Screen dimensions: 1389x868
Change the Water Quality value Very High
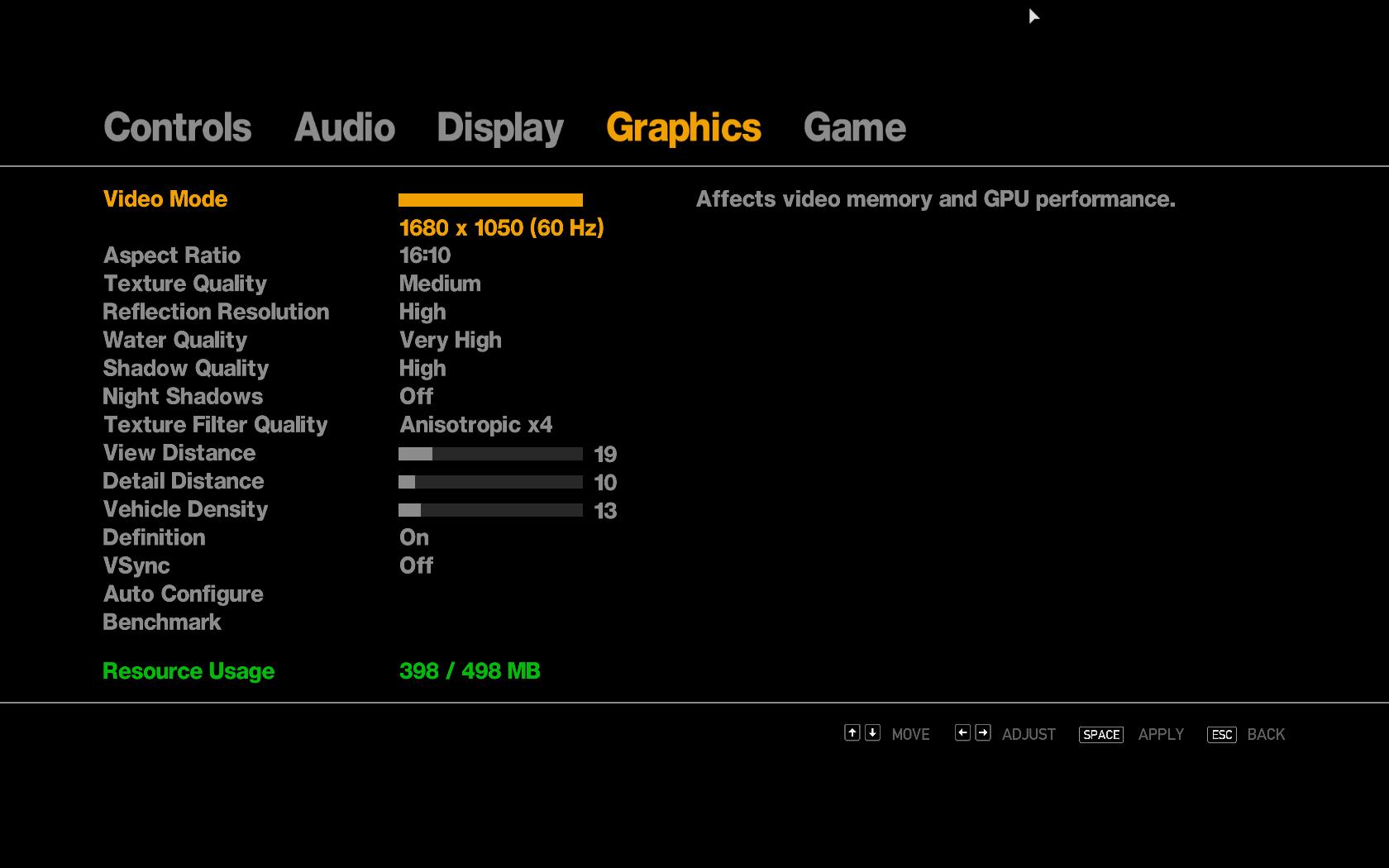pyautogui.click(x=450, y=340)
